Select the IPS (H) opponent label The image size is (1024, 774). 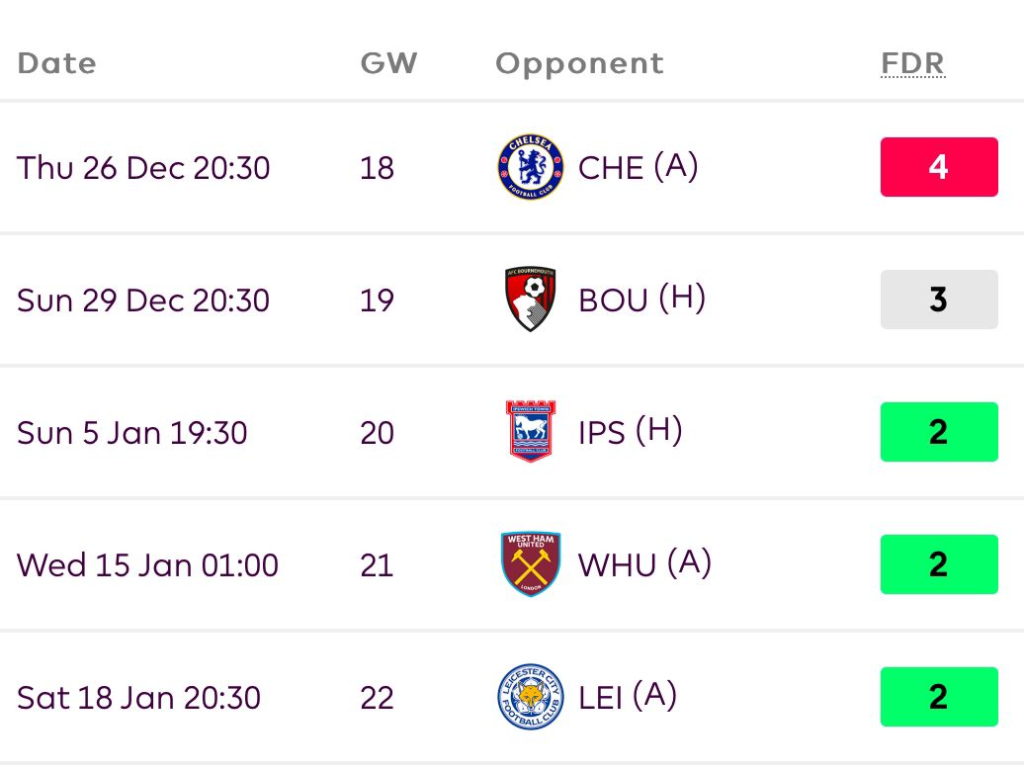pyautogui.click(x=630, y=432)
